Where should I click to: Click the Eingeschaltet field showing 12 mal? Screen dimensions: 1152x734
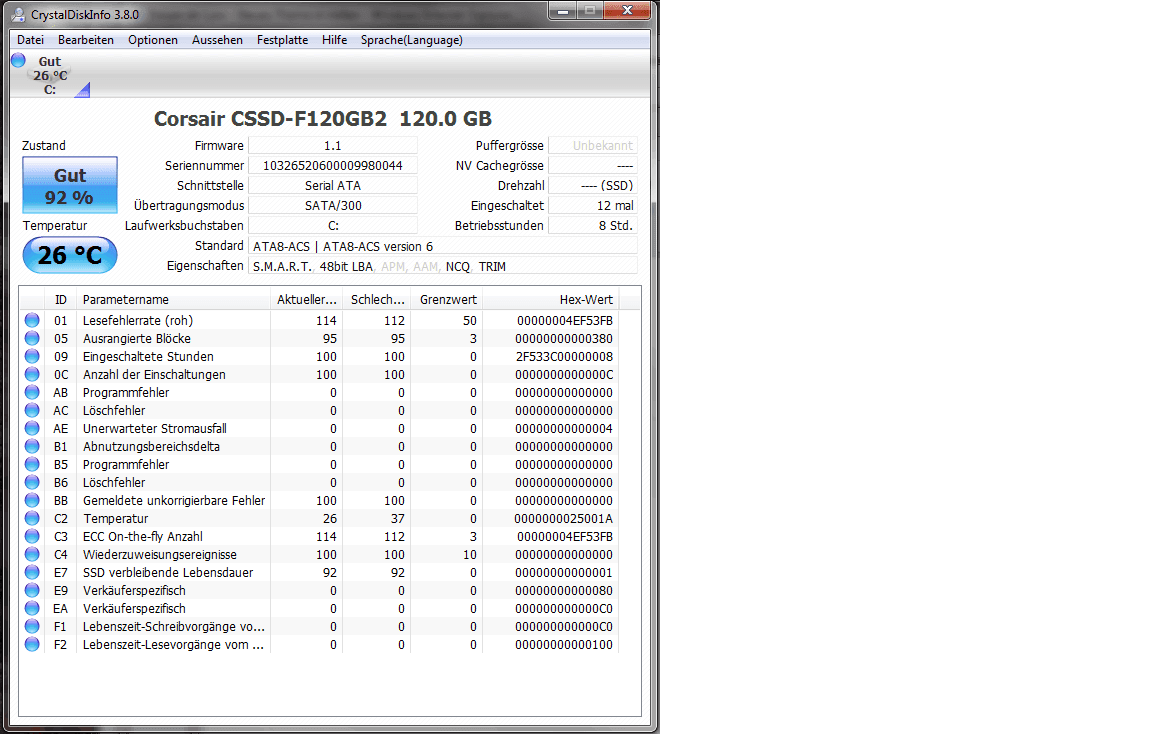tap(593, 205)
